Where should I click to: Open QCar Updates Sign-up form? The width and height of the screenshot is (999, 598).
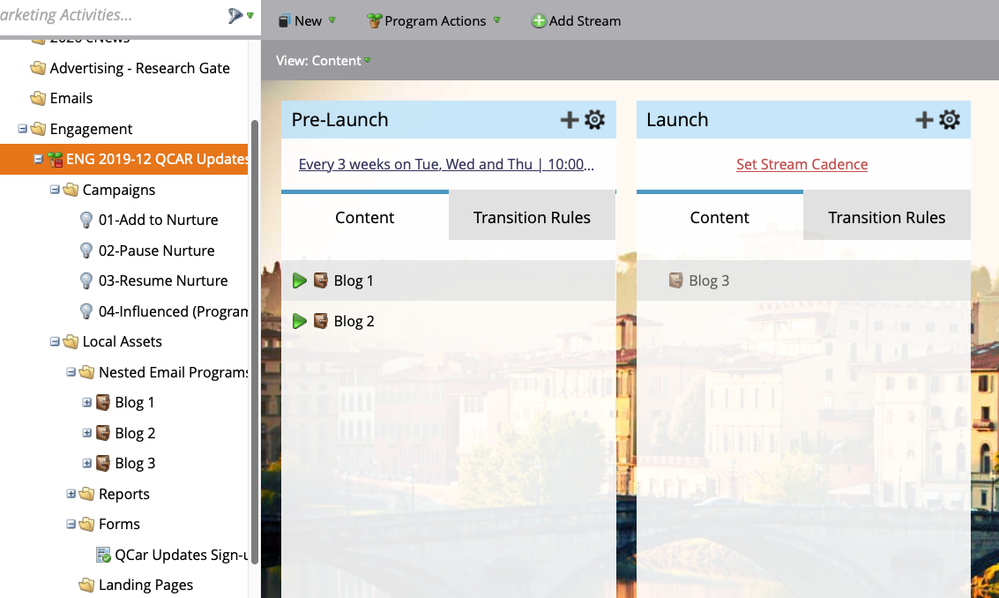coord(181,555)
